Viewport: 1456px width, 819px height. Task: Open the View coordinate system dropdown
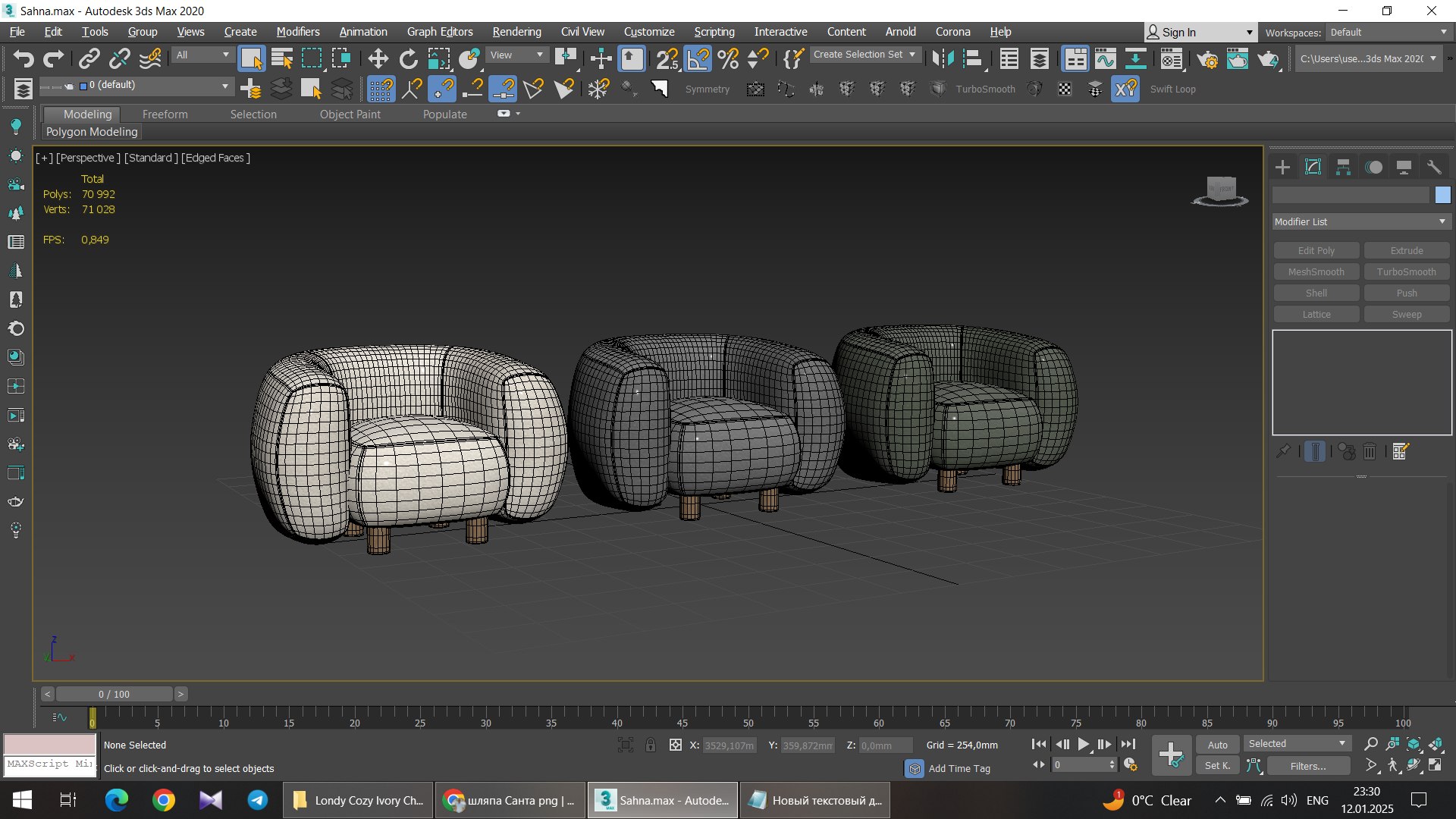[x=516, y=55]
